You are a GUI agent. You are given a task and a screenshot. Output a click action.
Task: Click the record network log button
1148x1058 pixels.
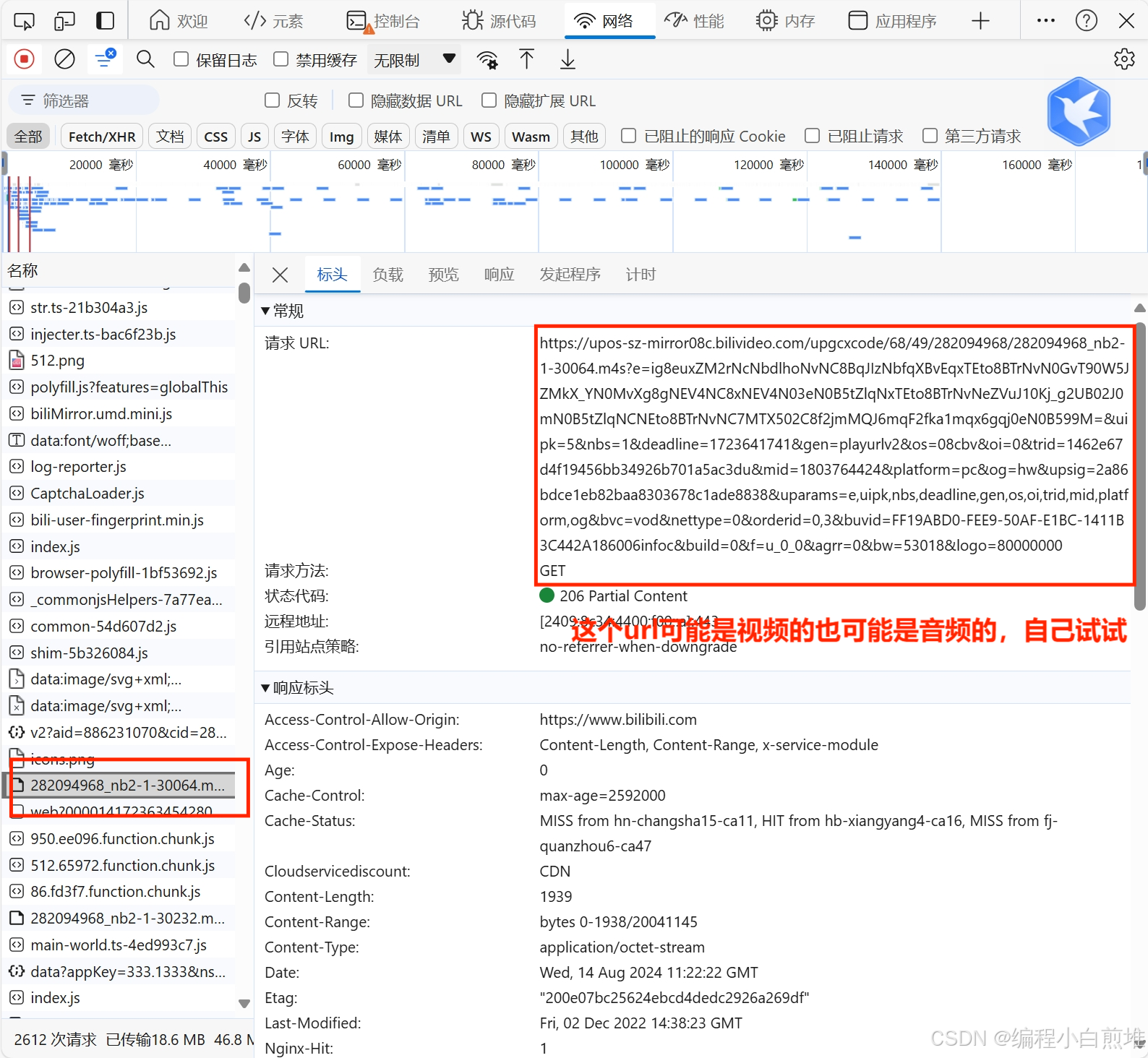coord(24,59)
